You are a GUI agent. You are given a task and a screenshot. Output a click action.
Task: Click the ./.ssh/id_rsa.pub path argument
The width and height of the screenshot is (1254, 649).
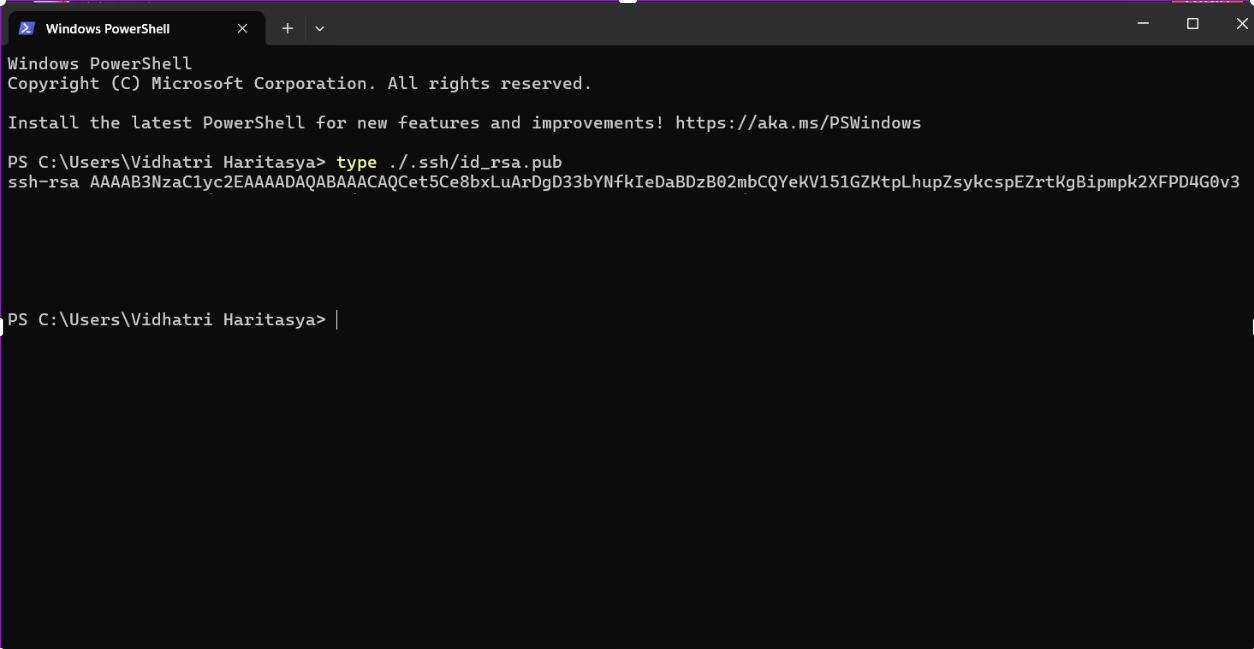(475, 162)
